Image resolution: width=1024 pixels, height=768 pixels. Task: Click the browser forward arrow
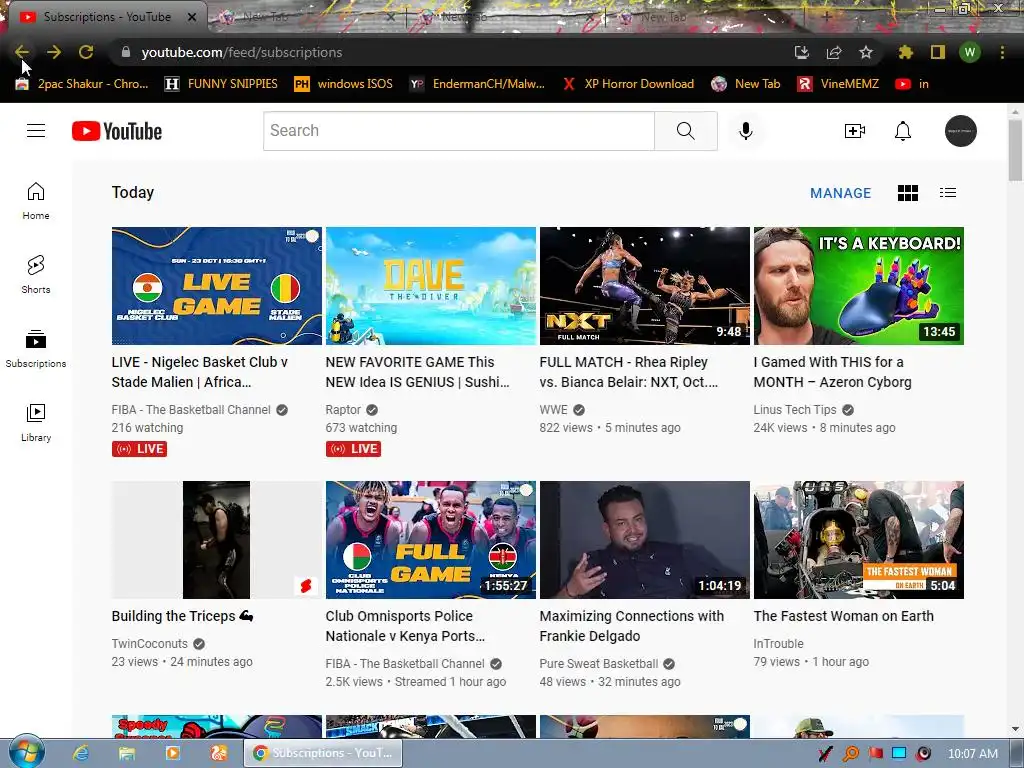[x=54, y=52]
